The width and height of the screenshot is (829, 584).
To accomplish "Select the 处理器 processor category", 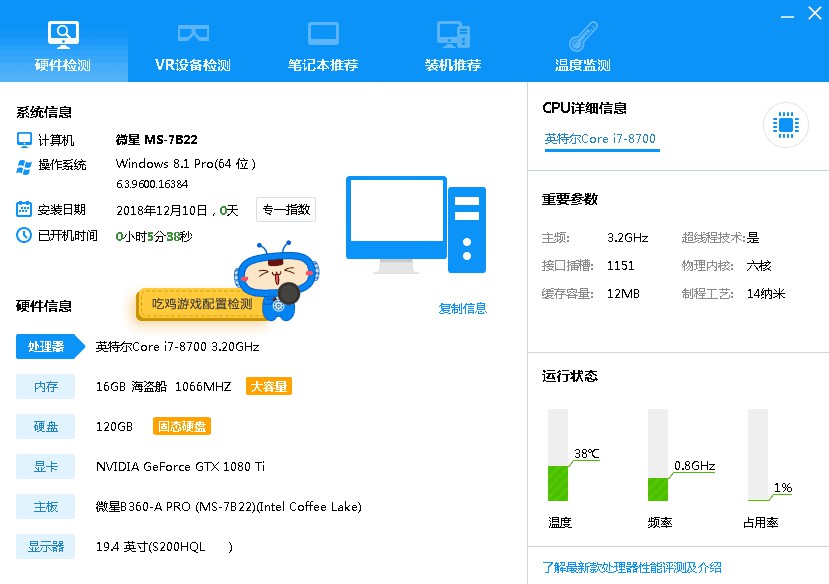I will click(50, 347).
